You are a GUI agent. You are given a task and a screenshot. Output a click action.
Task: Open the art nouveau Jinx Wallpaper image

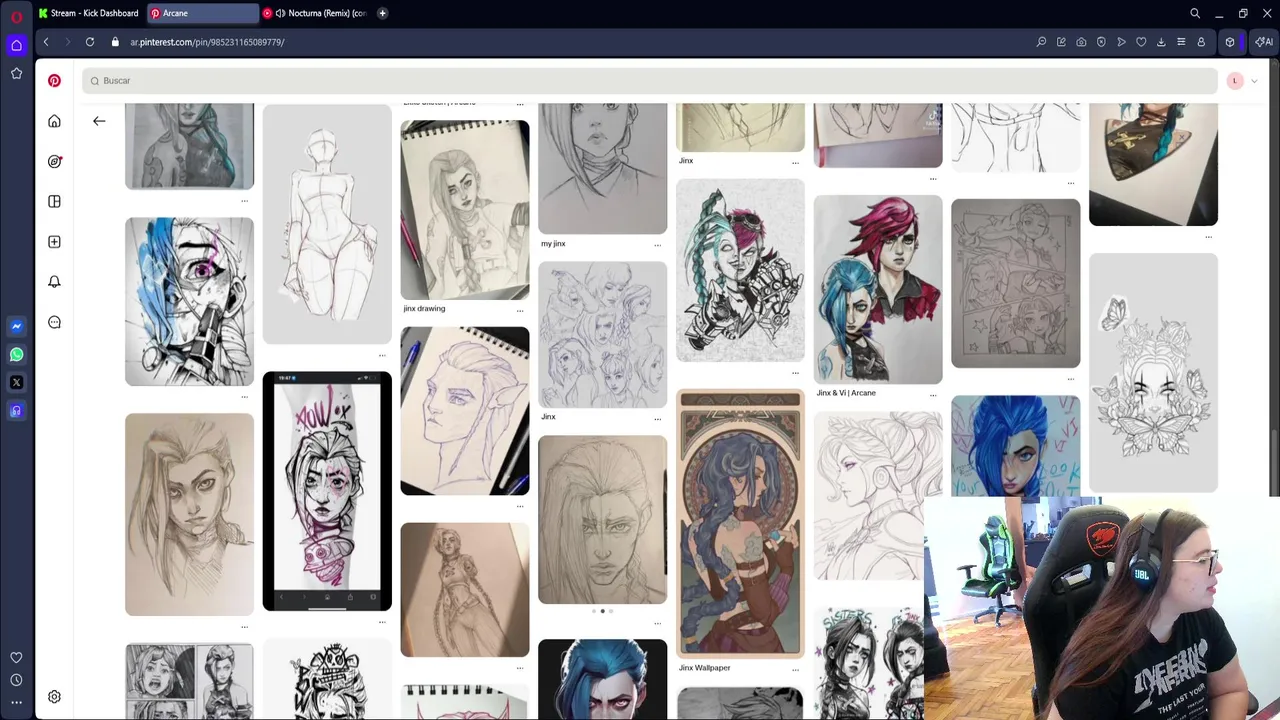click(x=740, y=523)
